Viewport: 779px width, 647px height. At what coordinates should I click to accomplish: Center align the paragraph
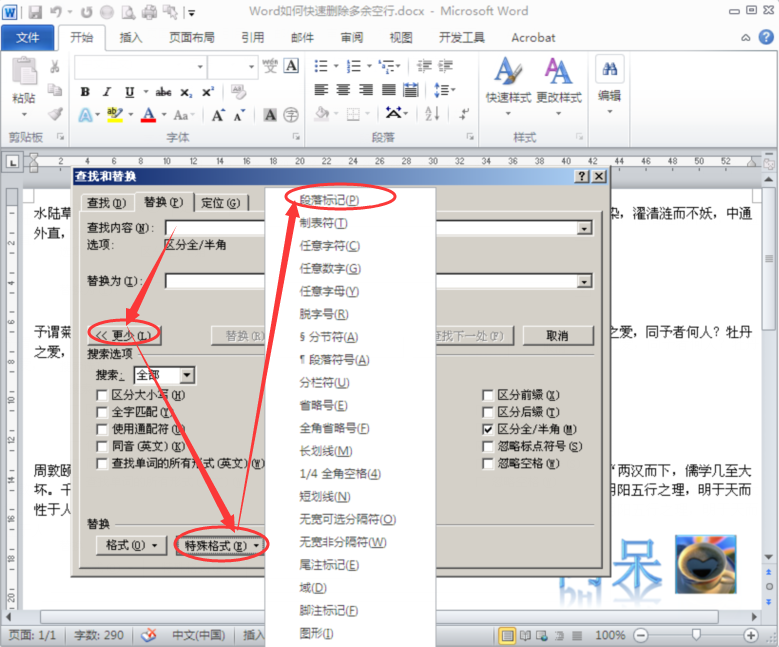[x=343, y=90]
